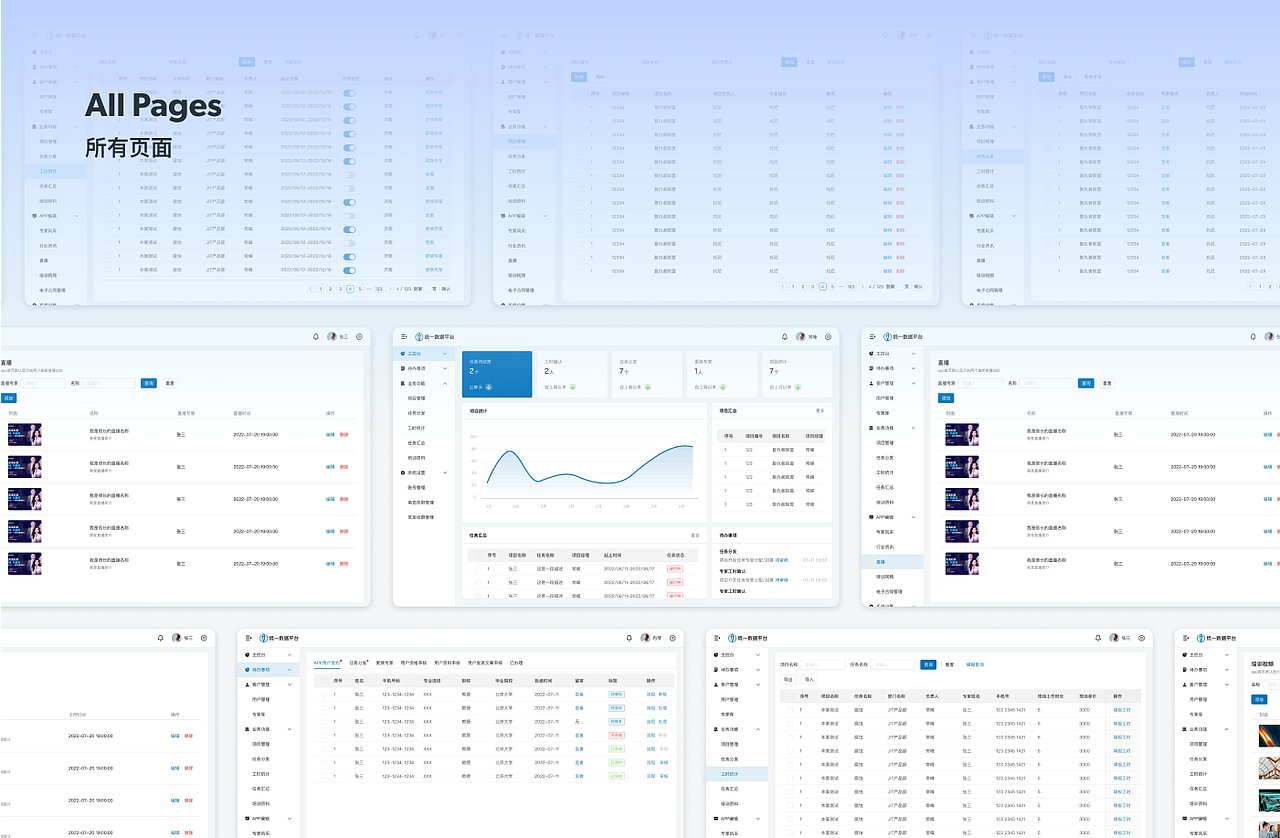Click 导出 button in 工时统计 query window

click(x=788, y=679)
